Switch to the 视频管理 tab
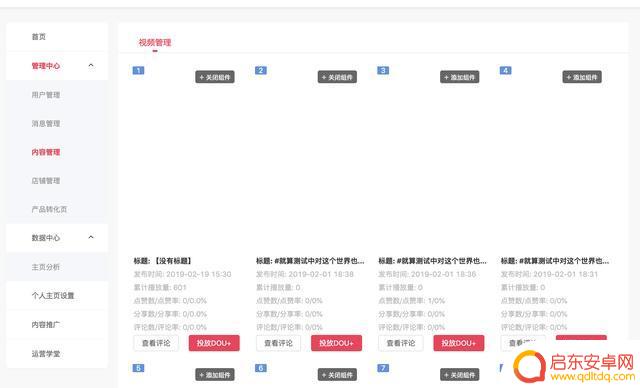The width and height of the screenshot is (640, 388). tap(155, 42)
